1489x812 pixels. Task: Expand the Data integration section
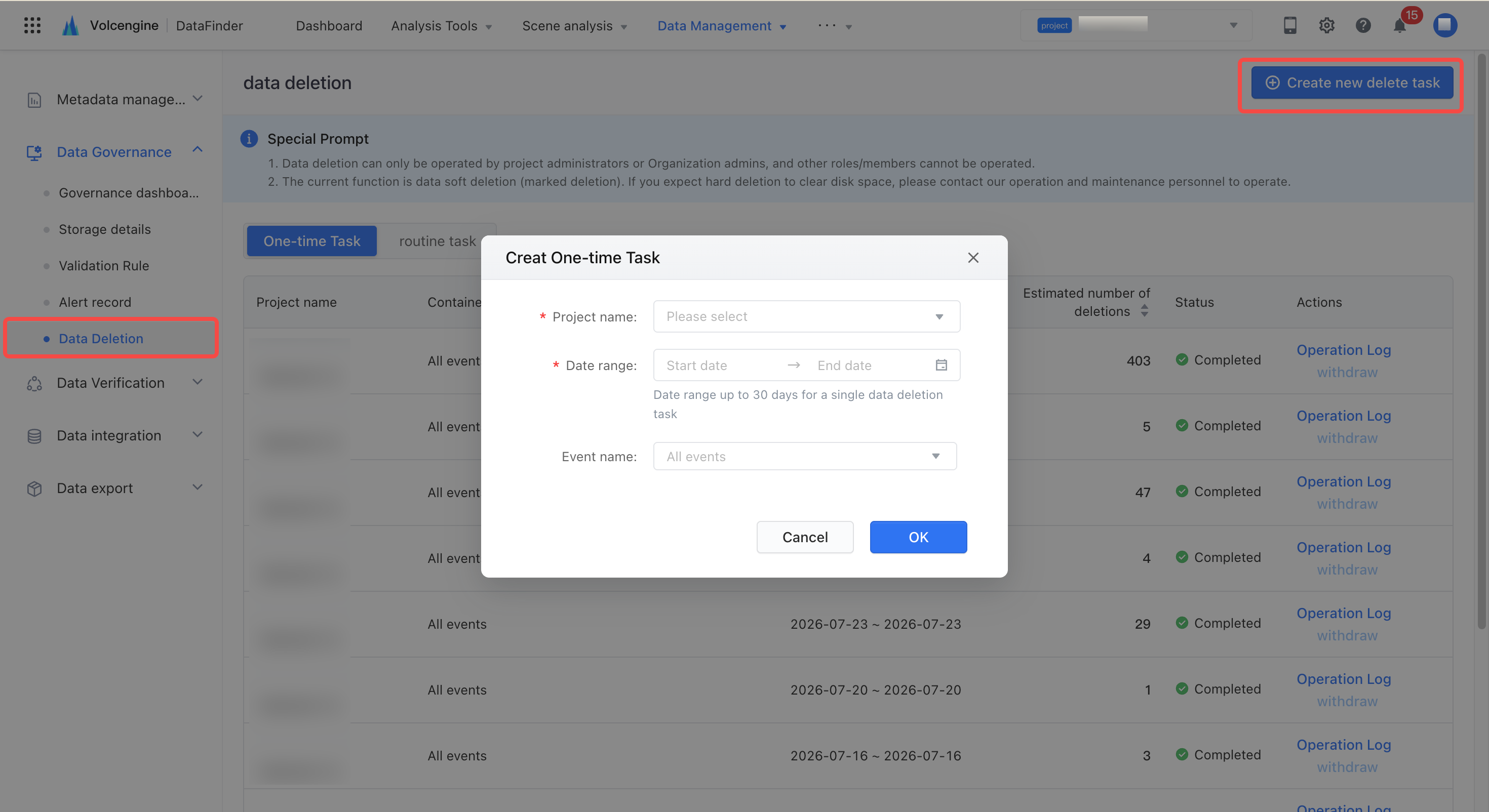[x=198, y=435]
